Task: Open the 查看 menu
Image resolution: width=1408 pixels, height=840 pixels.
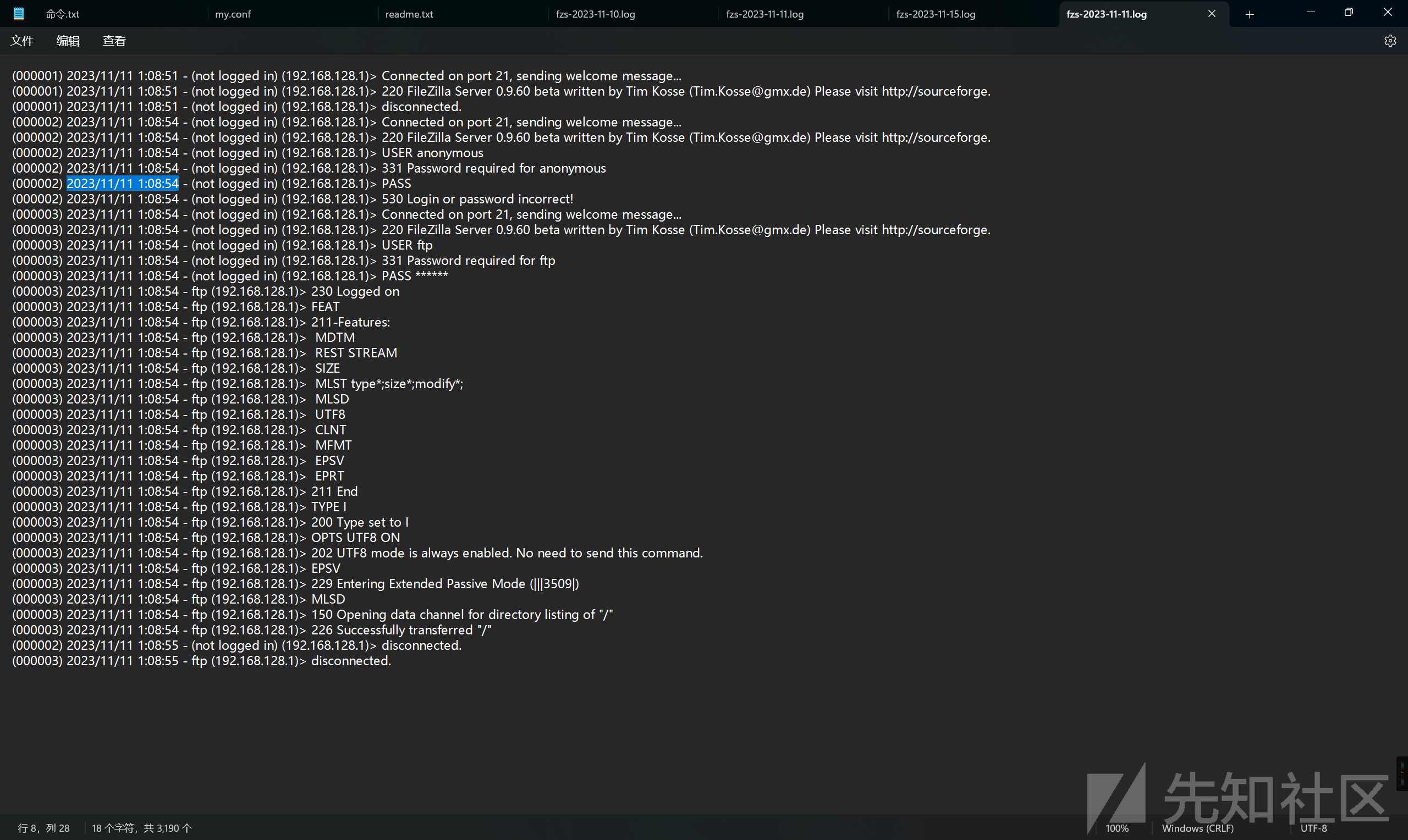Action: pyautogui.click(x=114, y=41)
